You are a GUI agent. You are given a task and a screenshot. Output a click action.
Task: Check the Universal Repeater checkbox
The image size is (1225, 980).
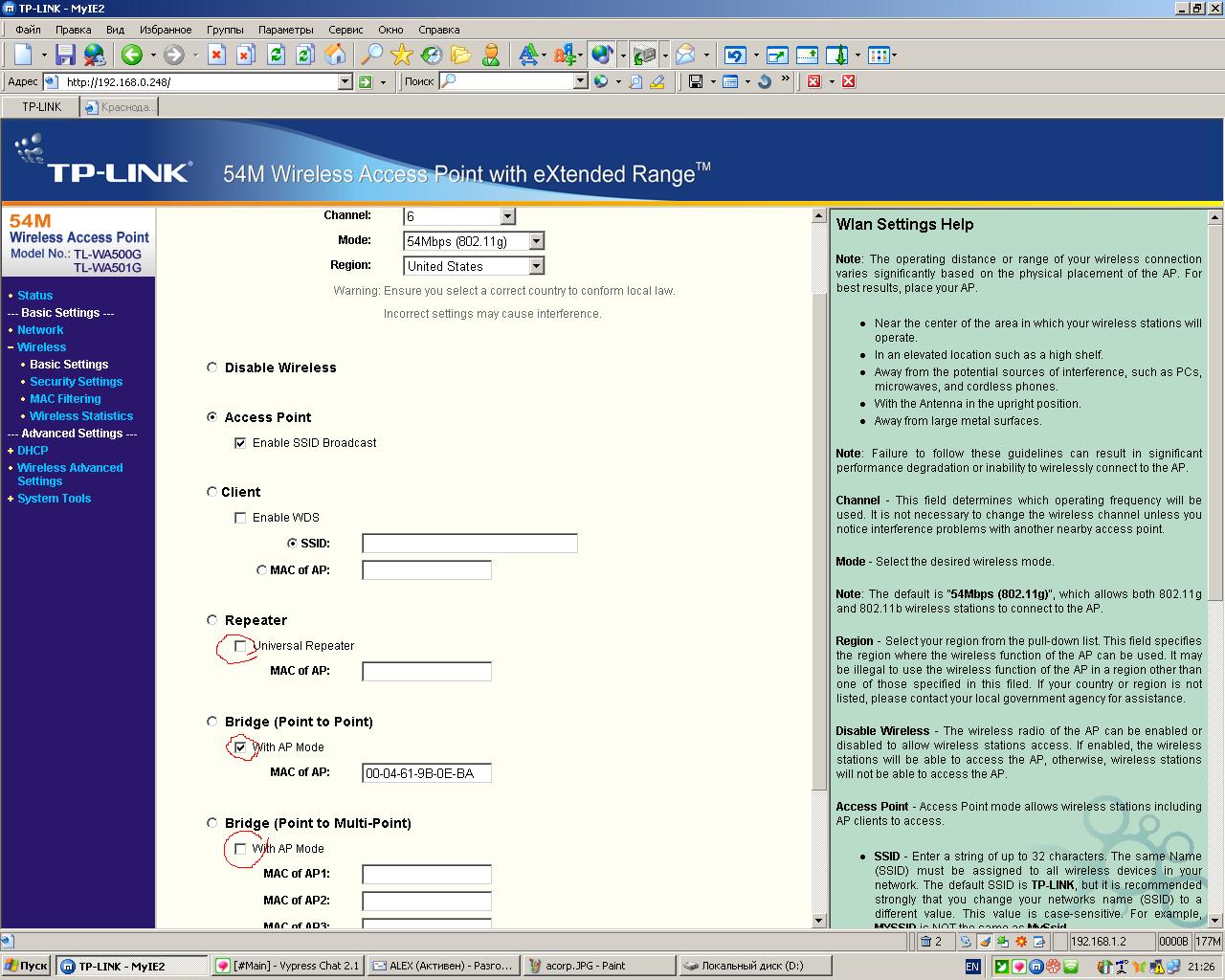[240, 646]
